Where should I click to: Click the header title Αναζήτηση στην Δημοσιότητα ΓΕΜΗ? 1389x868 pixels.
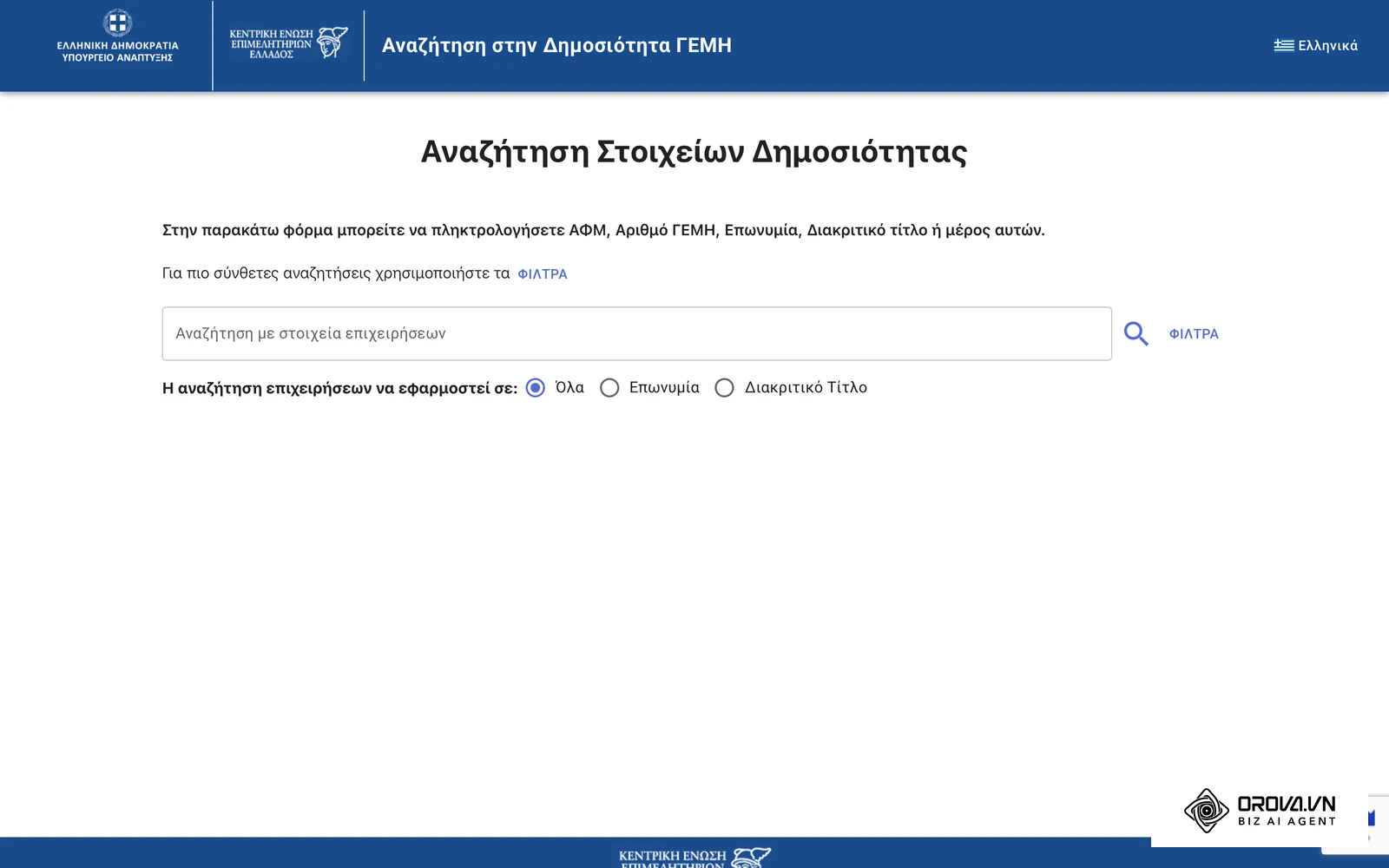tap(556, 45)
